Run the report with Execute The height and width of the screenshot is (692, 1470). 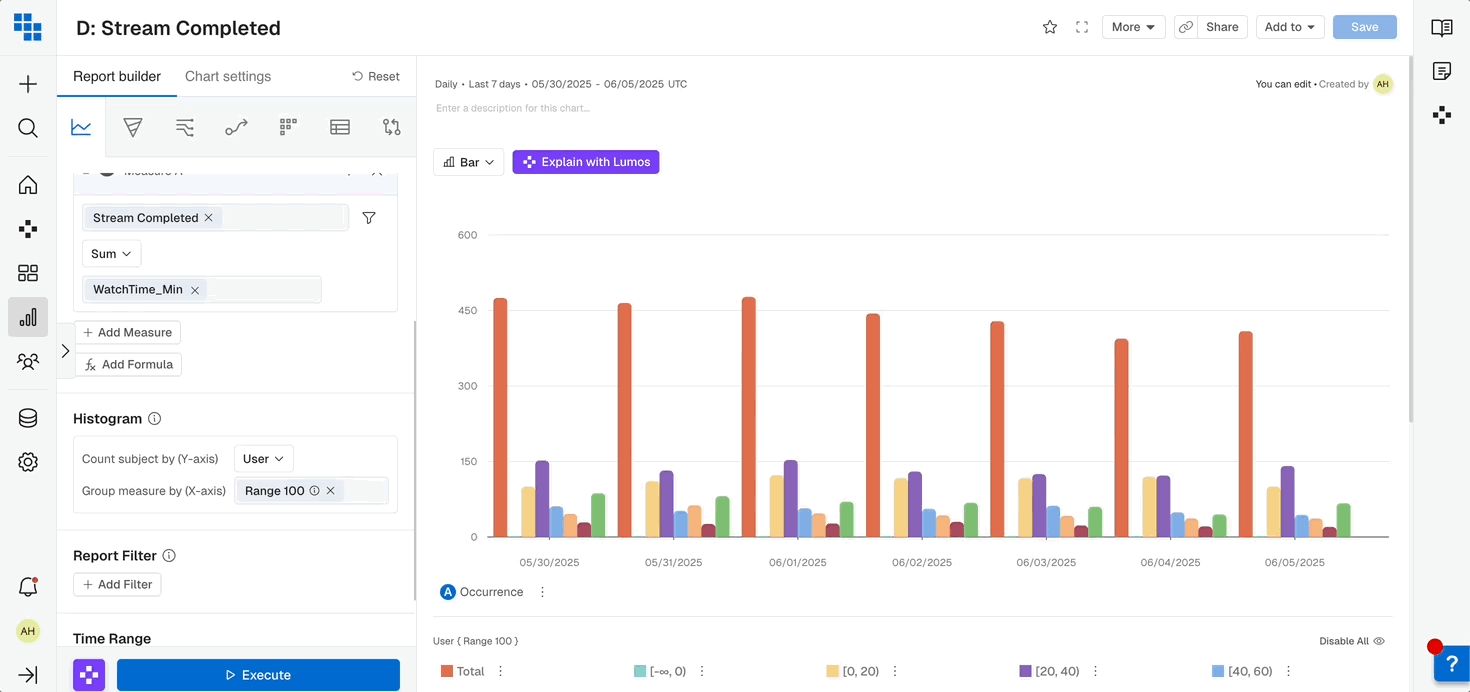point(258,675)
